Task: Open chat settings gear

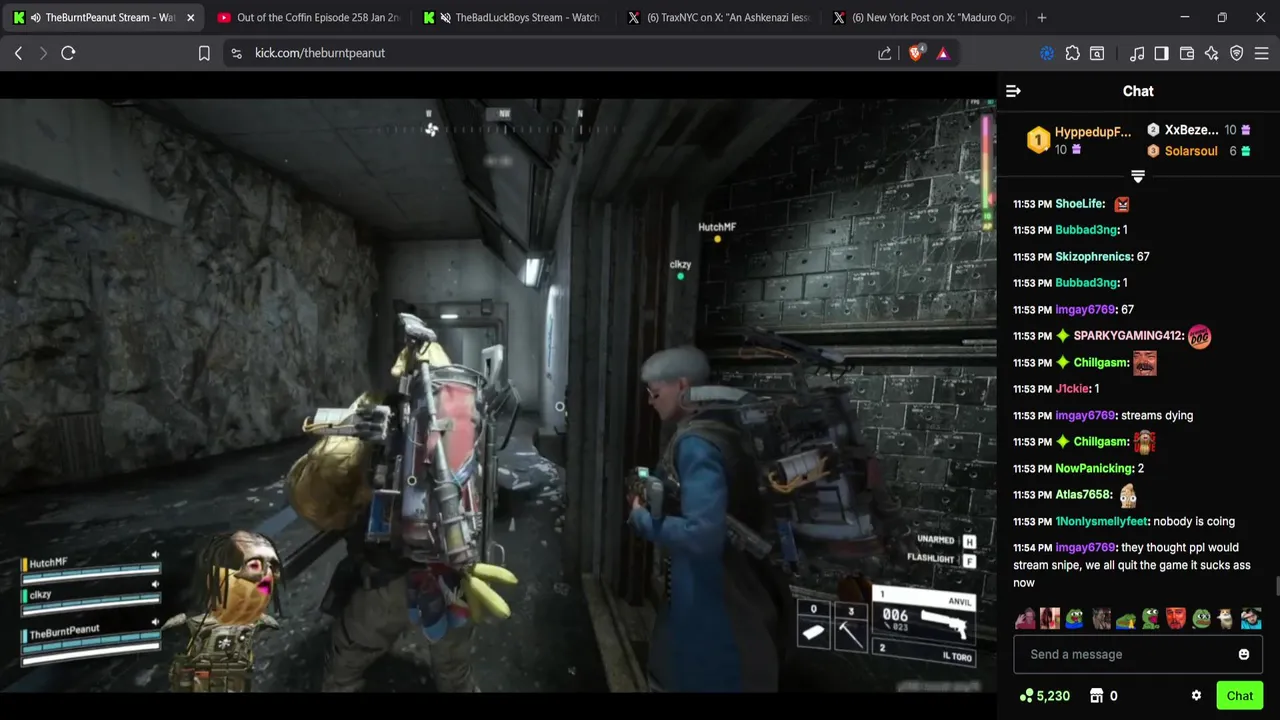Action: (1196, 696)
